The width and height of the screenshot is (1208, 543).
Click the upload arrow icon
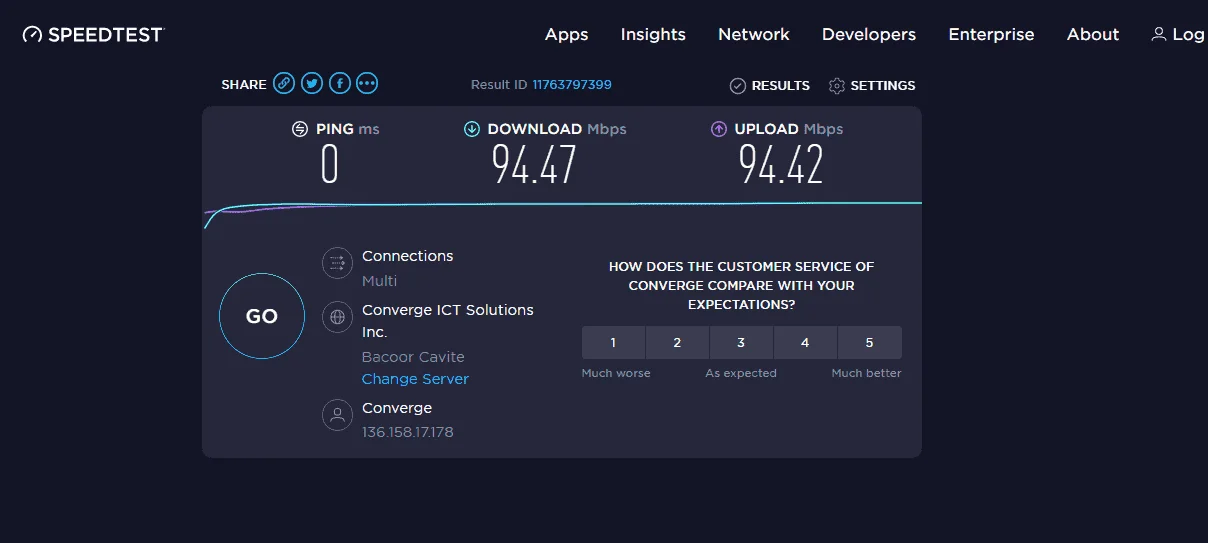click(x=718, y=129)
